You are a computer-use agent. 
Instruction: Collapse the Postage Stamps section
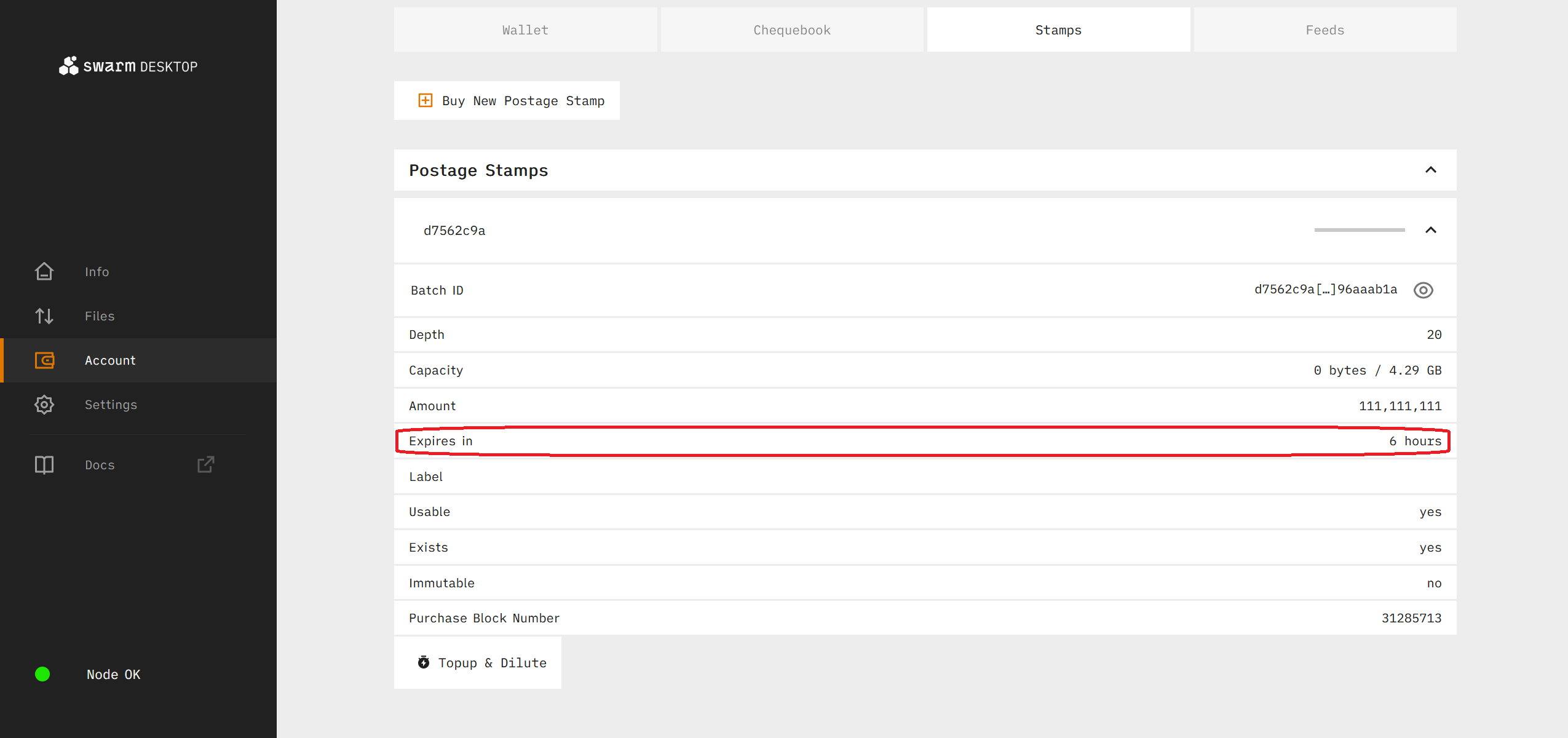(1431, 170)
